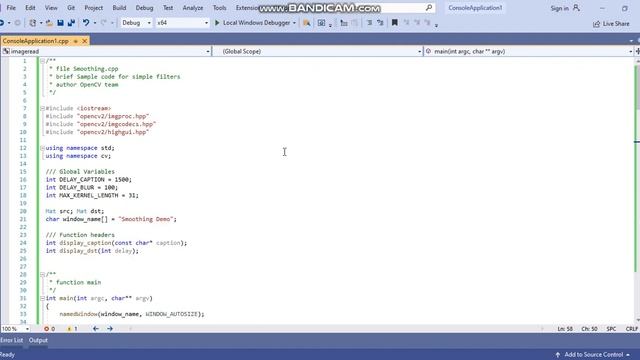Click the search magnifier icon in title bar
640x360 pixels.
pyautogui.click(x=429, y=8)
